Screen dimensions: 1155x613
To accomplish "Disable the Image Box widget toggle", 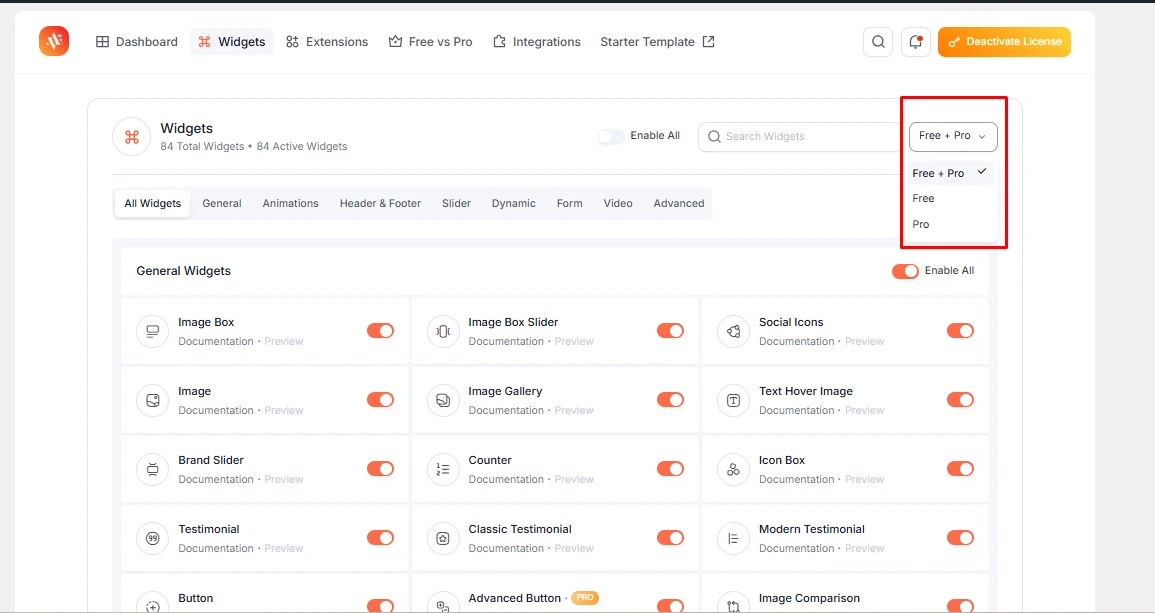I will (380, 331).
